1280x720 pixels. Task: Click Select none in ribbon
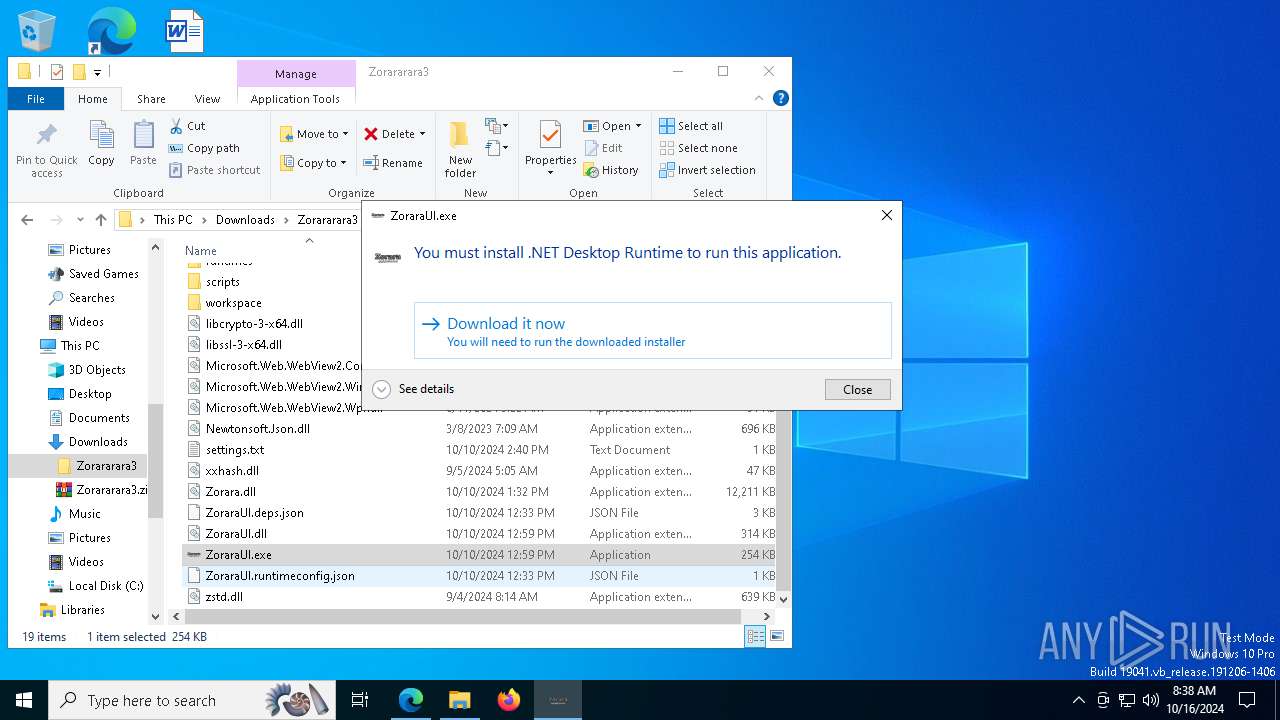tap(699, 148)
